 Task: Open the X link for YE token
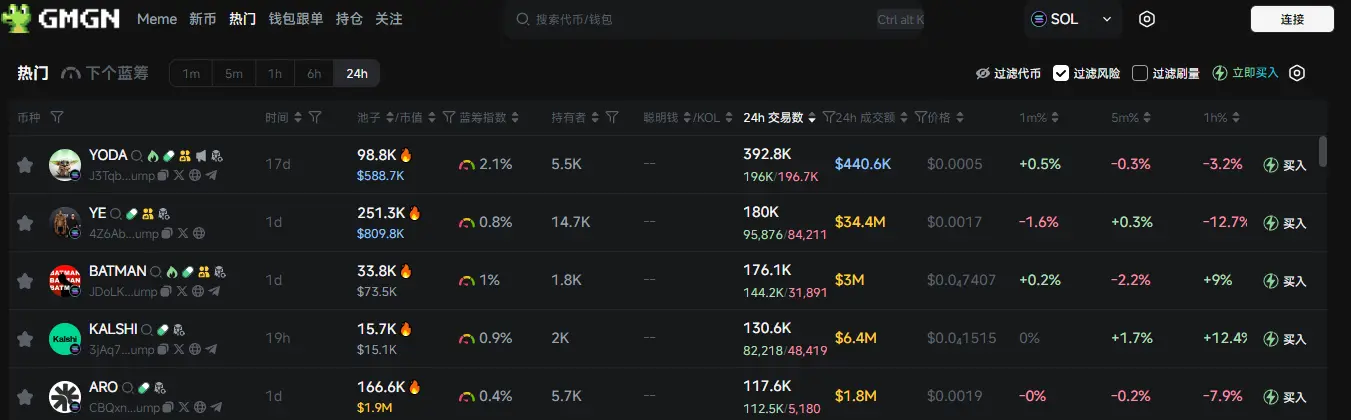click(x=181, y=234)
